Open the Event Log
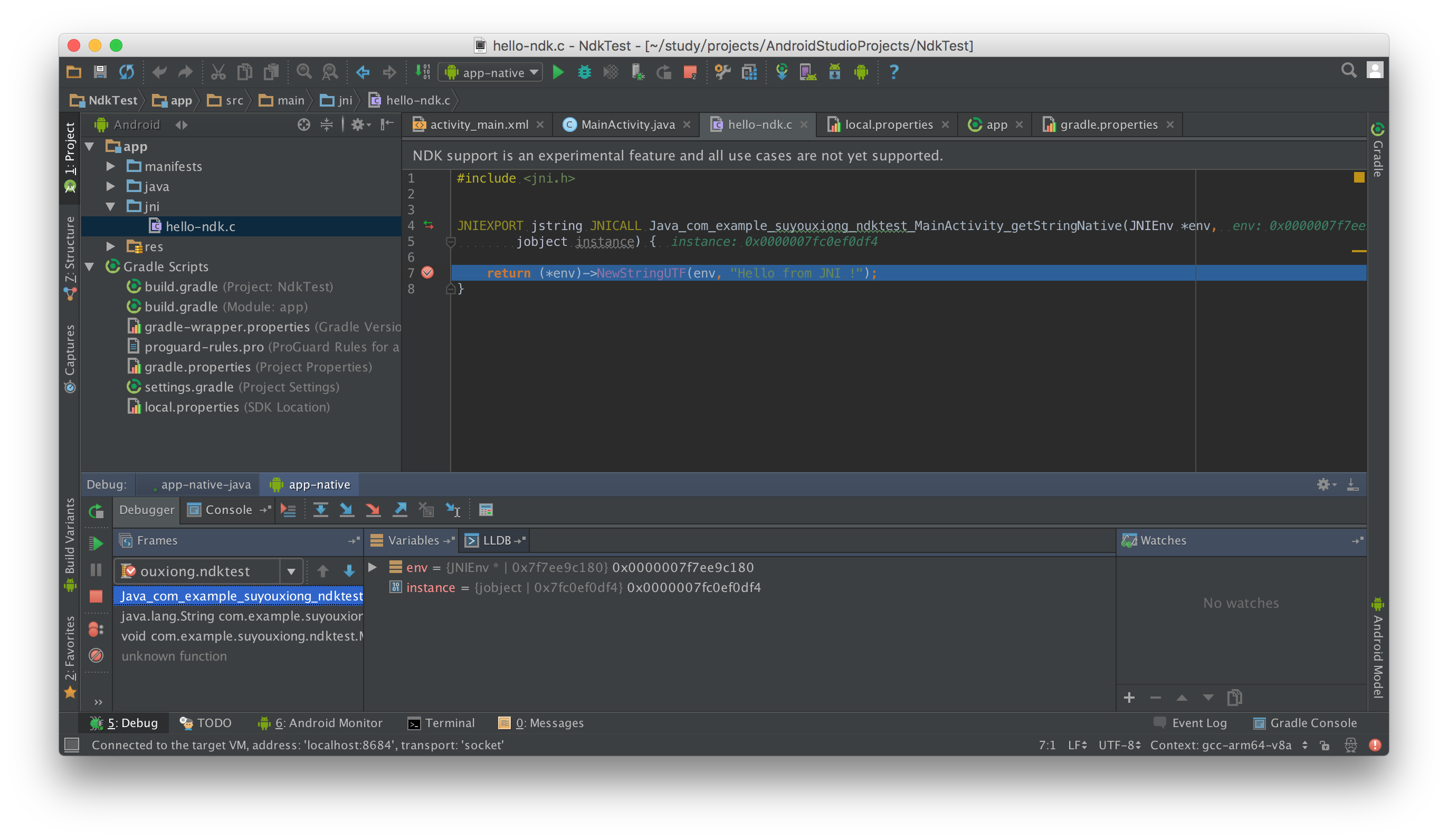This screenshot has width=1448, height=840. coord(1190,723)
